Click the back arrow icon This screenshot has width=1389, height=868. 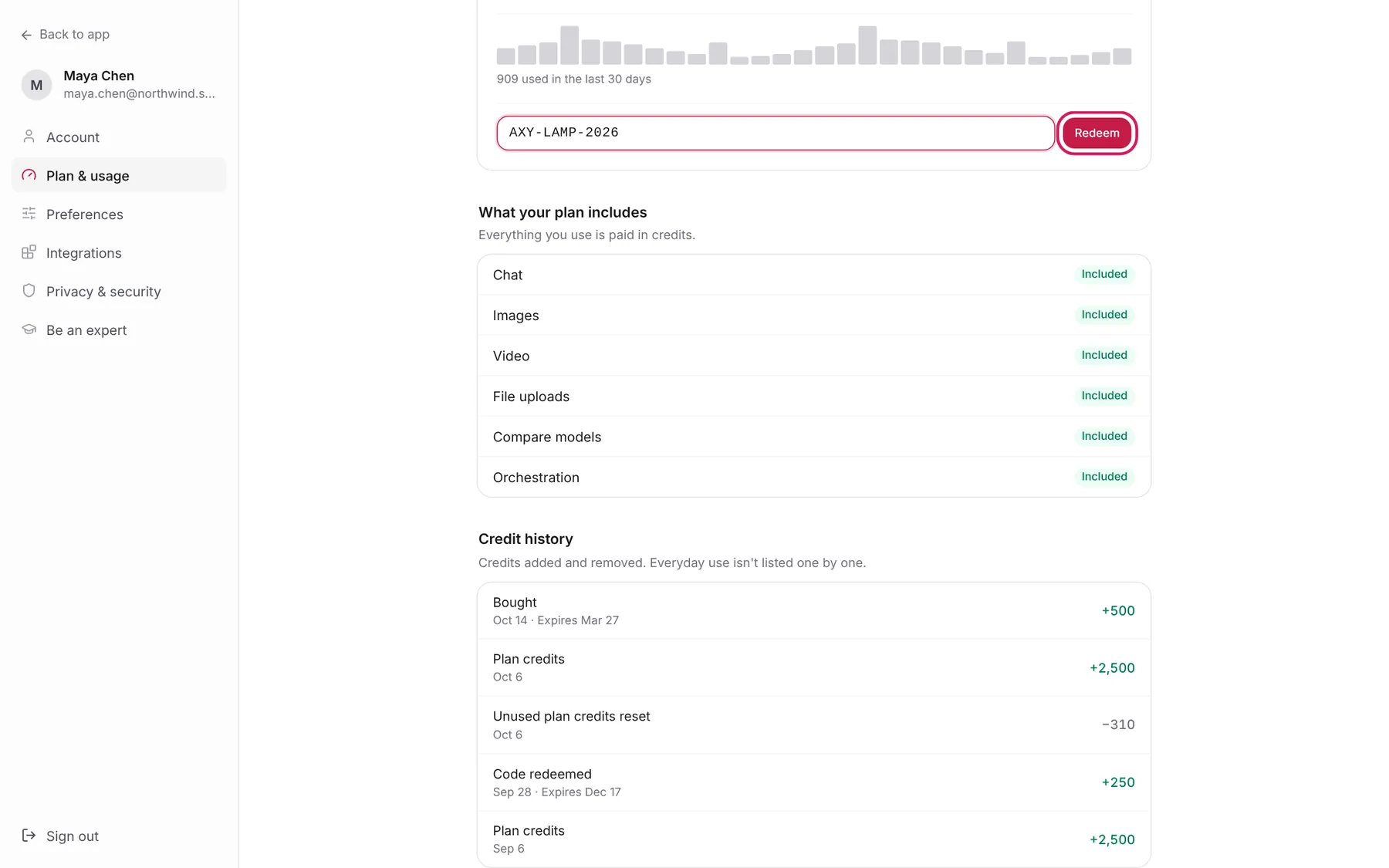click(x=26, y=35)
